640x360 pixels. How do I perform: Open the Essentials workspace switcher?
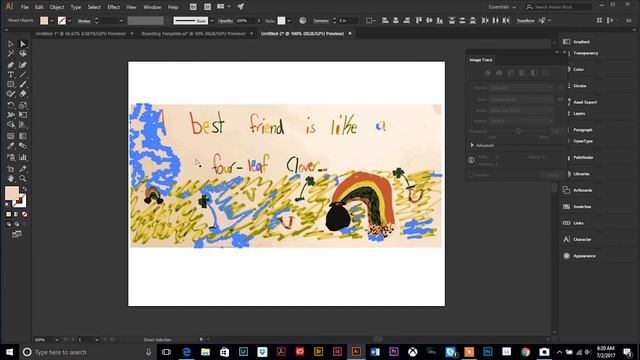[502, 7]
